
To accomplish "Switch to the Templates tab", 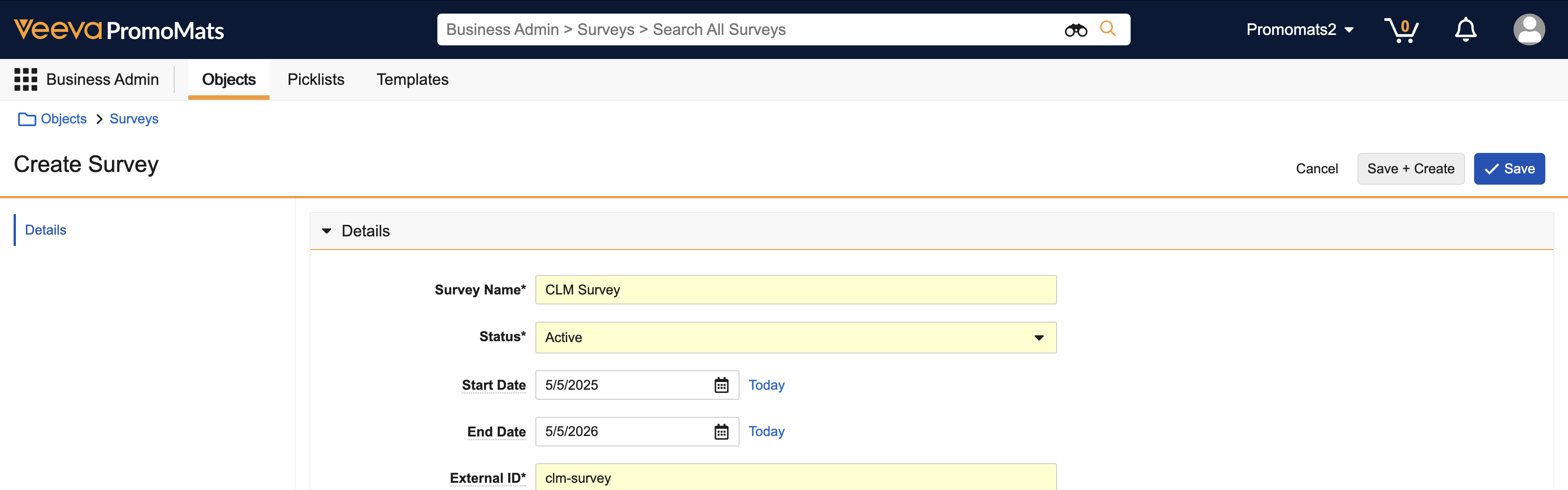I will 412,80.
